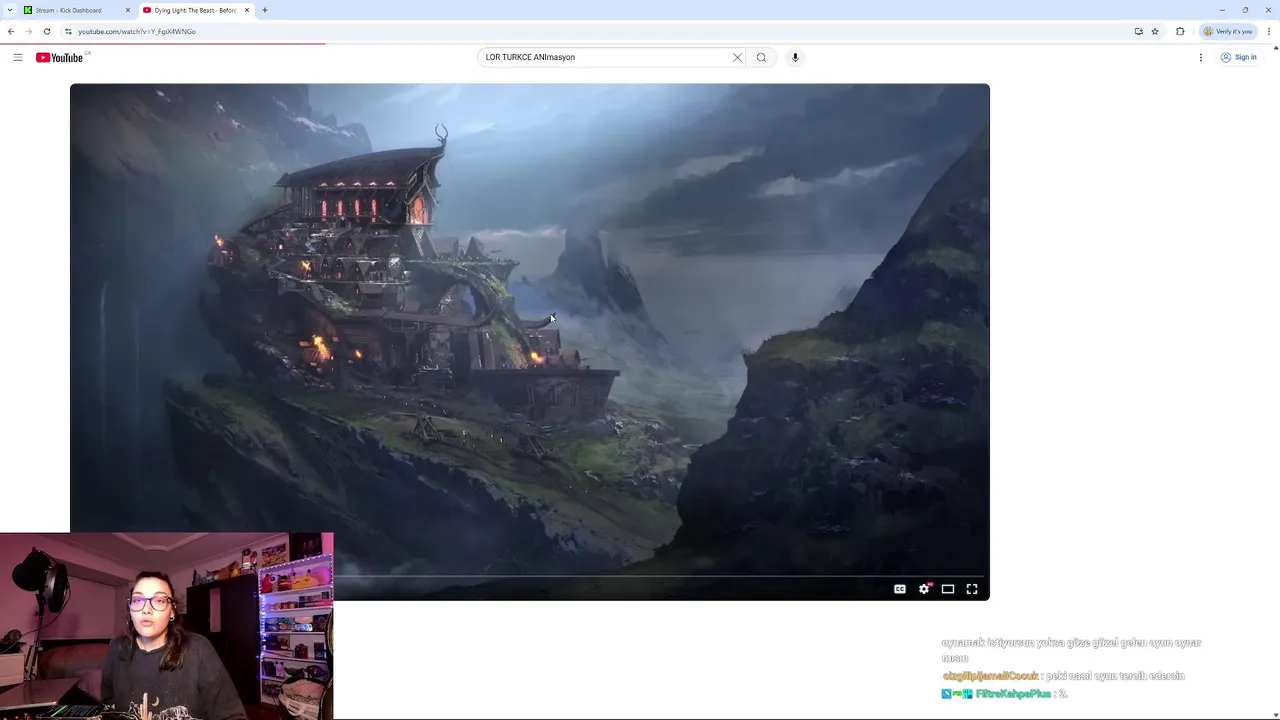Viewport: 1280px width, 720px height.
Task: Go to the YouTube home logo
Action: (x=59, y=57)
